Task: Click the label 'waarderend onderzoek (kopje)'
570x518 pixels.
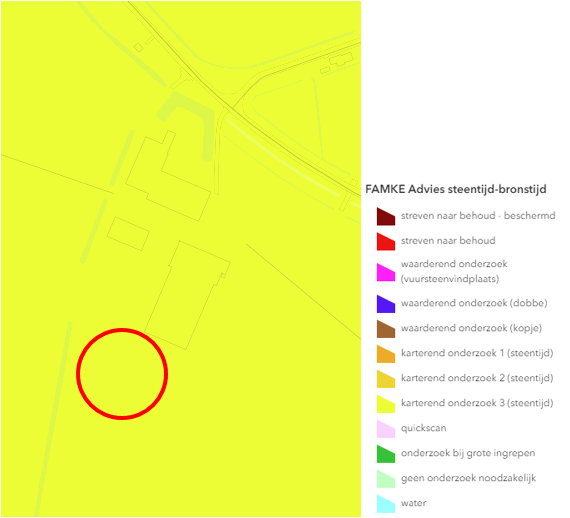Action: coord(471,328)
